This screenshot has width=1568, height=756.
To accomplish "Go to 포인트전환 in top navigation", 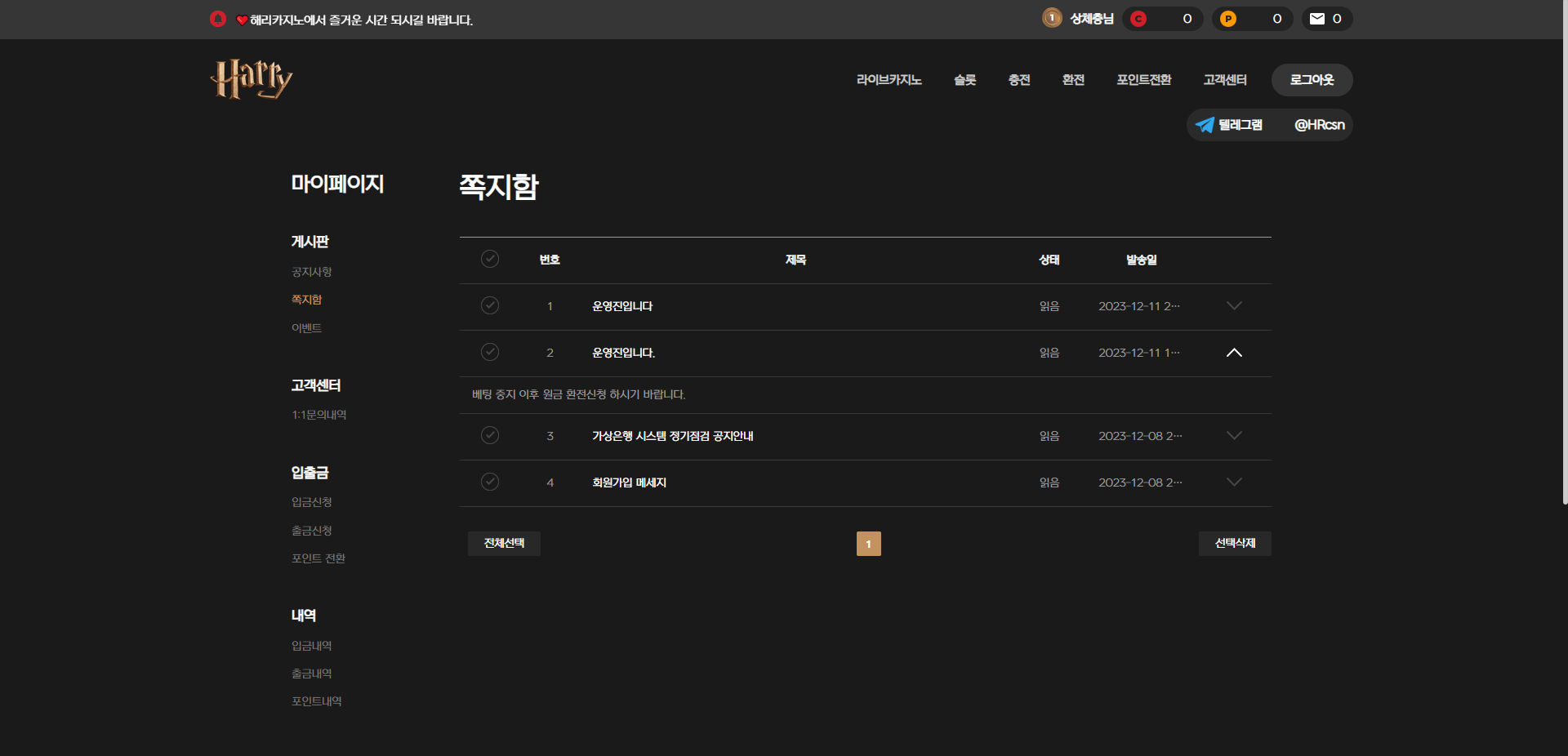I will pyautogui.click(x=1143, y=80).
